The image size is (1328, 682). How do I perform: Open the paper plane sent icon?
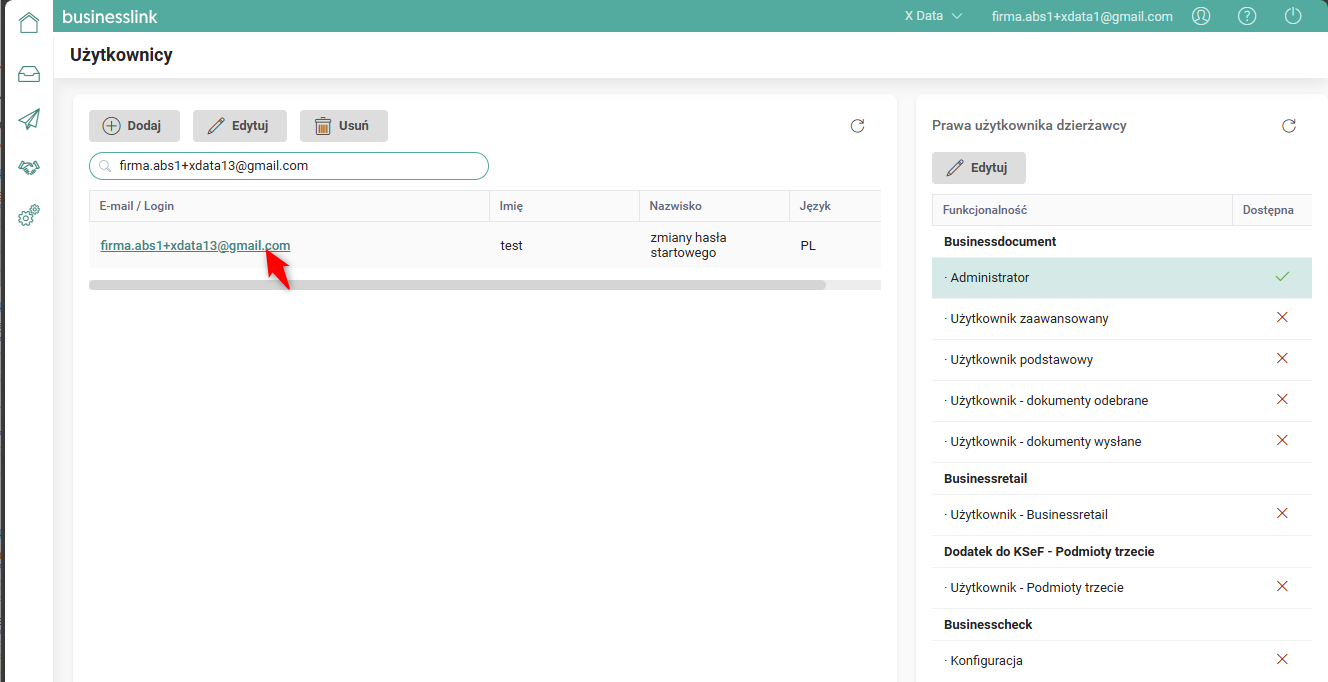[x=29, y=120]
